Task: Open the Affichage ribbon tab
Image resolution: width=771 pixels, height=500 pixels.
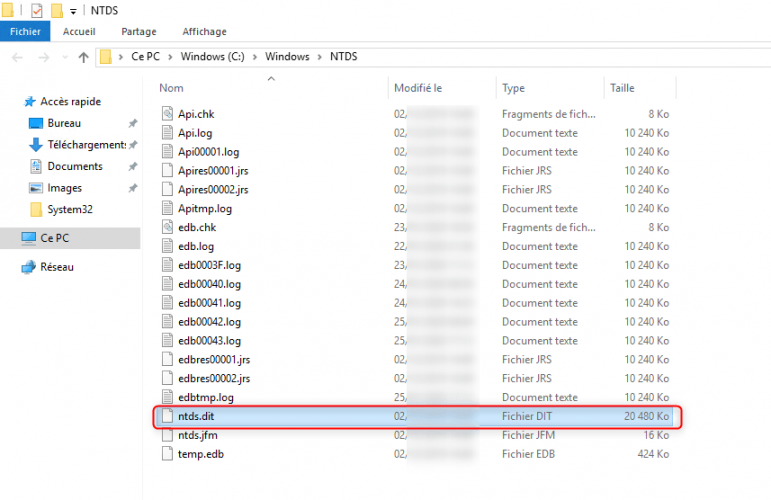Action: pyautogui.click(x=205, y=31)
